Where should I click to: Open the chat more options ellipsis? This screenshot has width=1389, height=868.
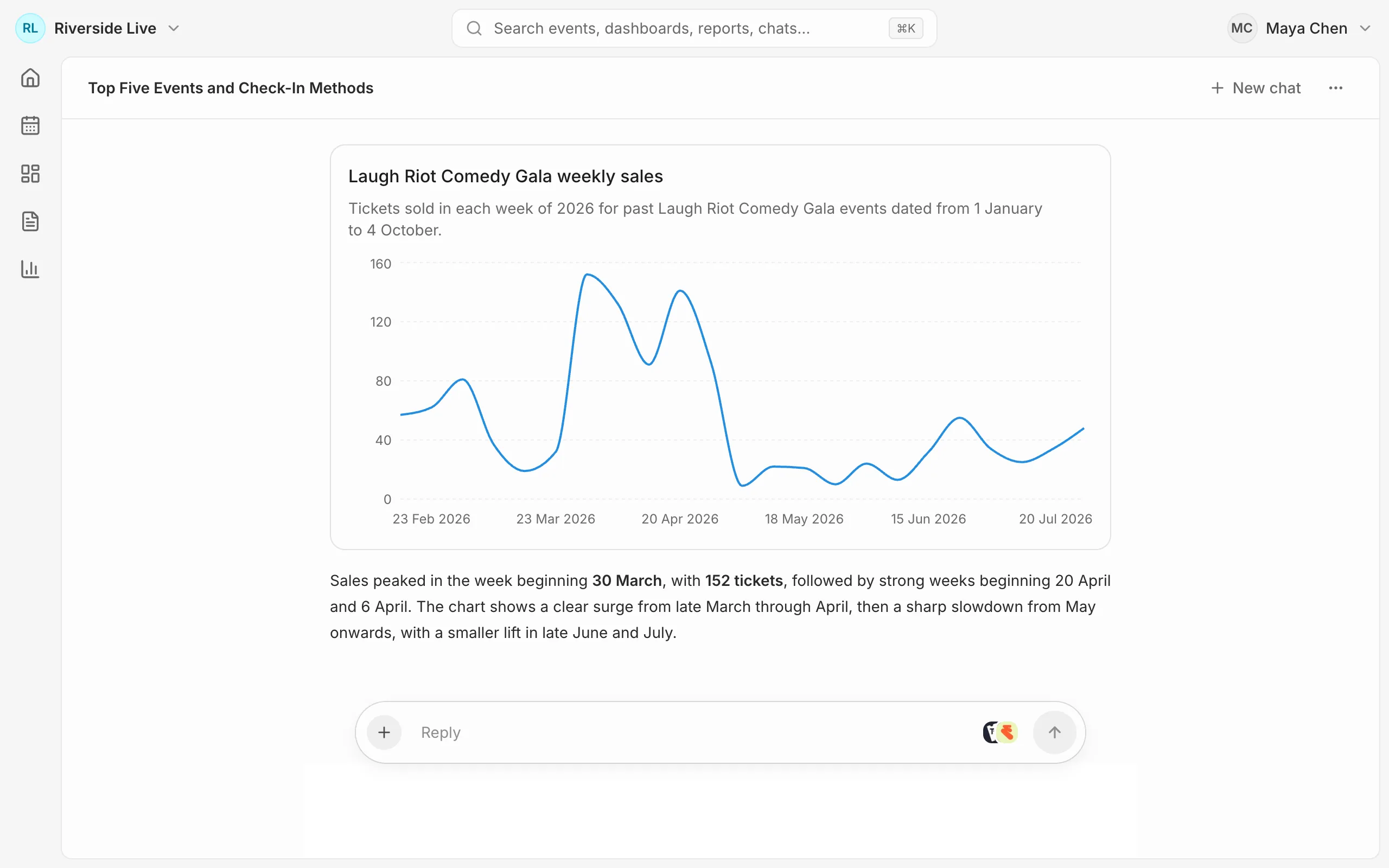[1335, 88]
